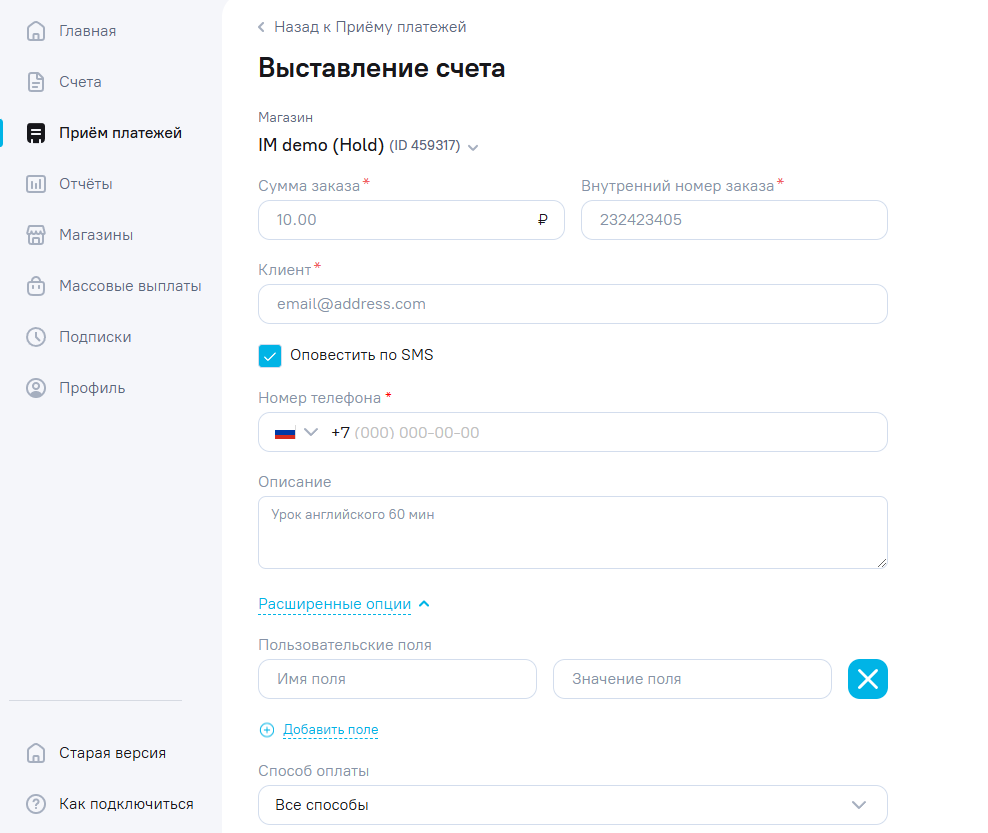Click the Номер телефона input
988x833 pixels.
coord(573,432)
